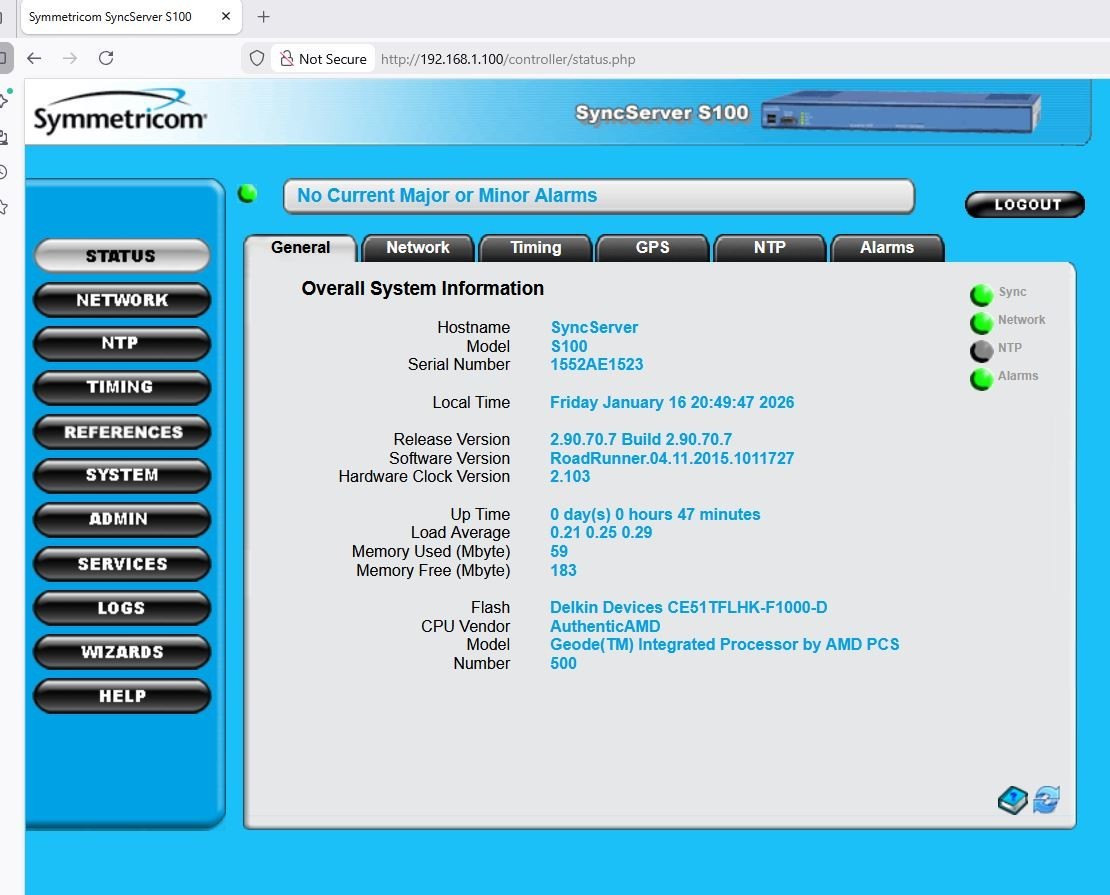Click the shield tracking protection icon
Viewport: 1110px width, 895px height.
pos(257,58)
